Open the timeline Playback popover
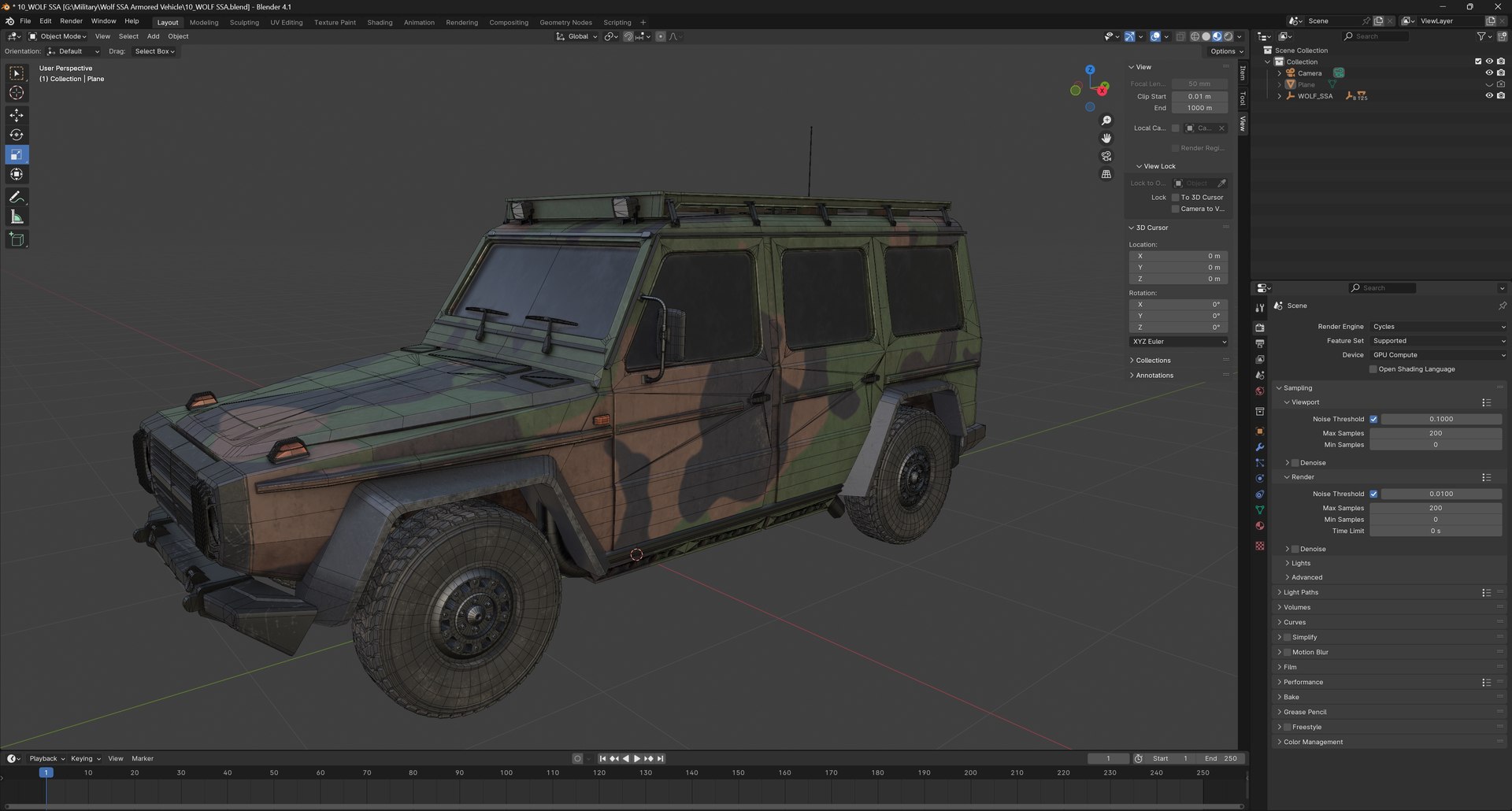The height and width of the screenshot is (811, 1512). pos(46,759)
